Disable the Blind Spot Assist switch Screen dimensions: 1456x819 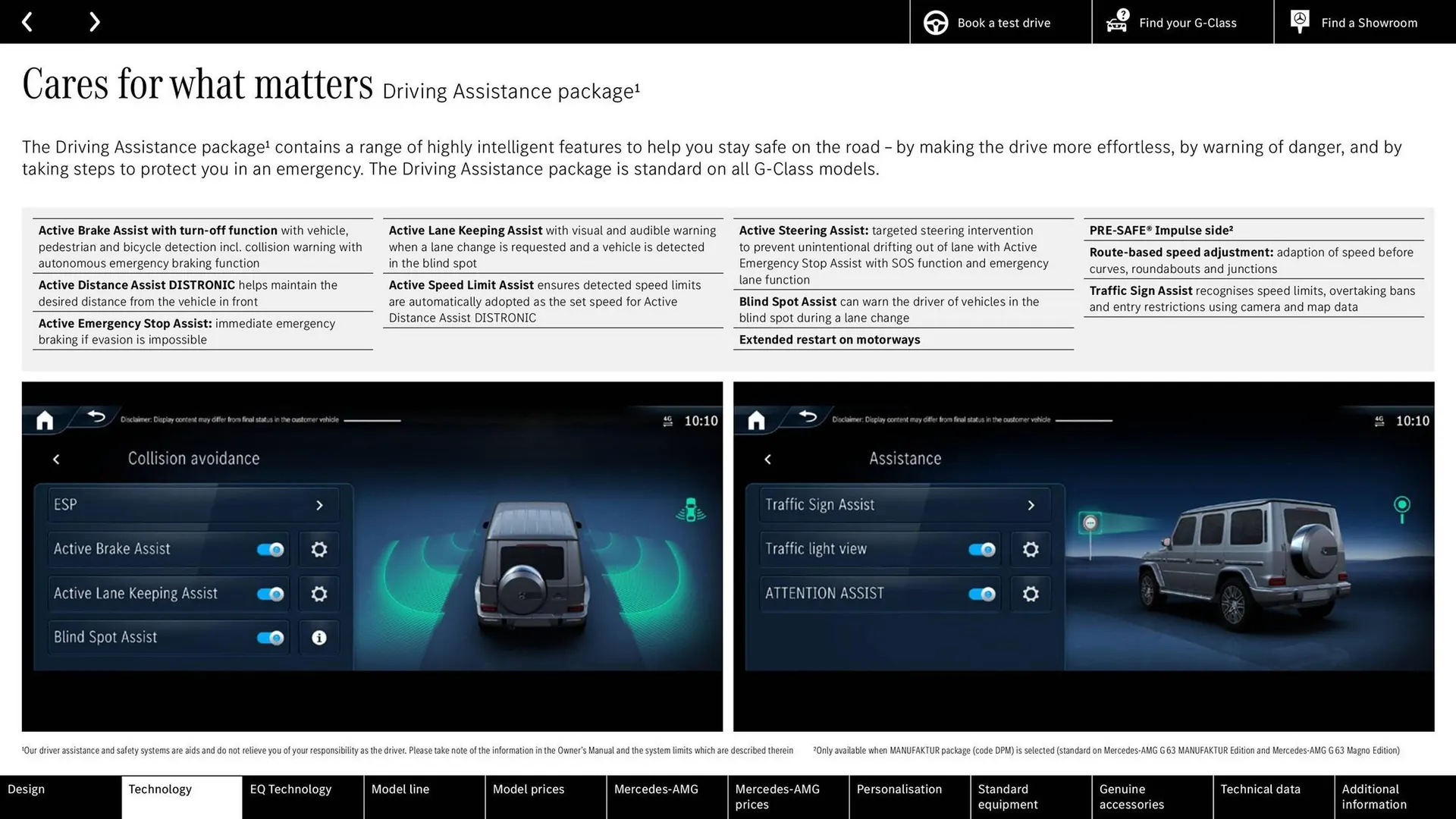(x=270, y=637)
